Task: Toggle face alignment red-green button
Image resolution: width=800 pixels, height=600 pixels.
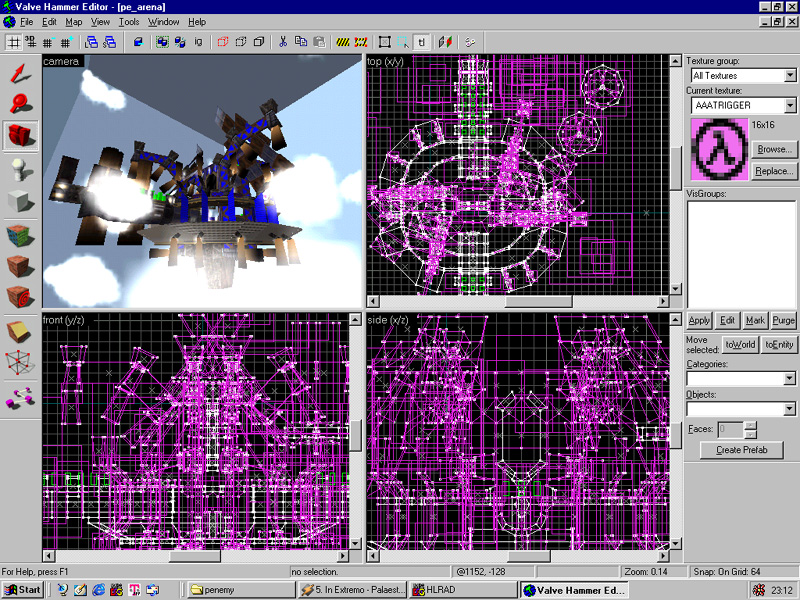Action: click(445, 42)
